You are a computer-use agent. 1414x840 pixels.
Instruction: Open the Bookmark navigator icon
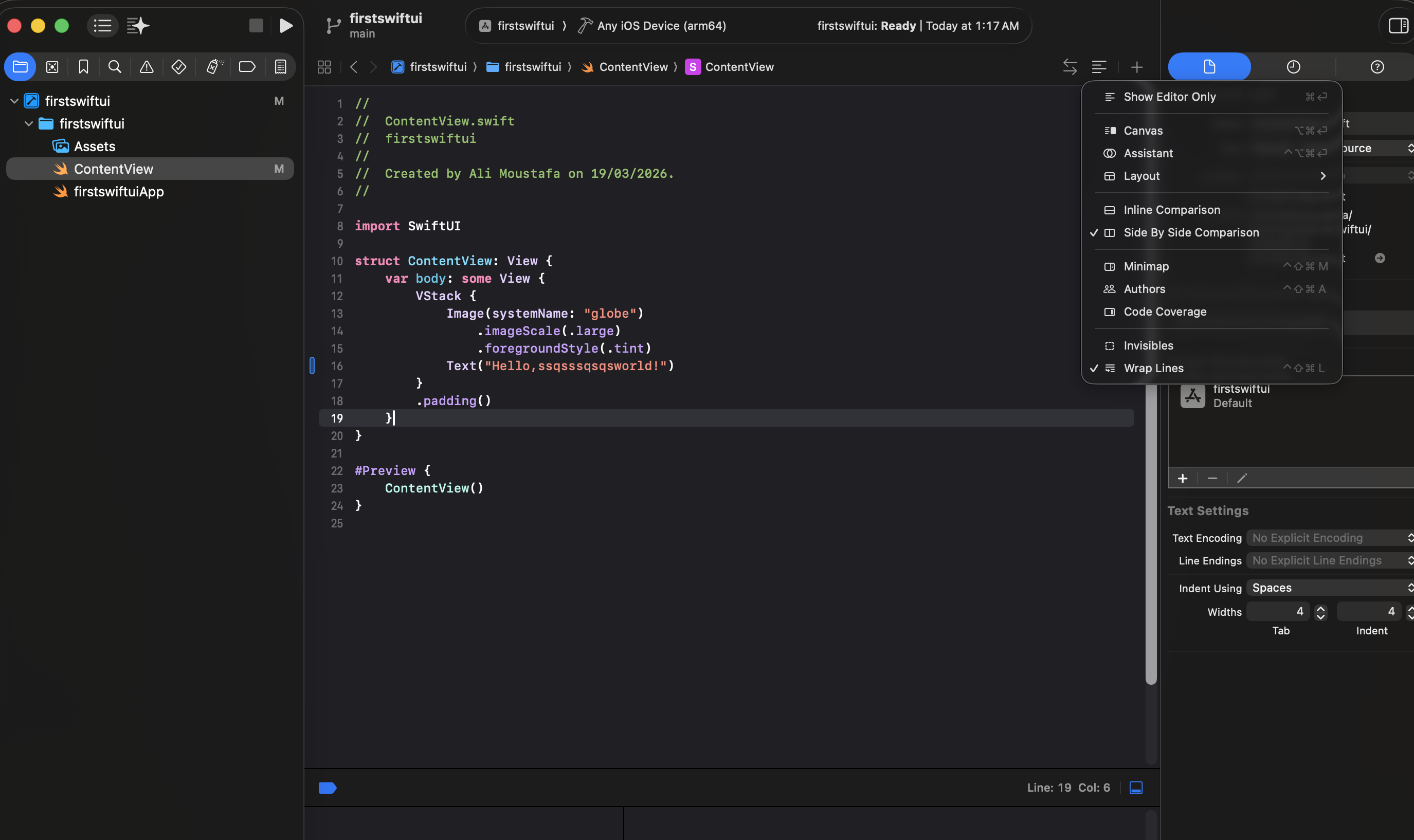click(x=83, y=67)
